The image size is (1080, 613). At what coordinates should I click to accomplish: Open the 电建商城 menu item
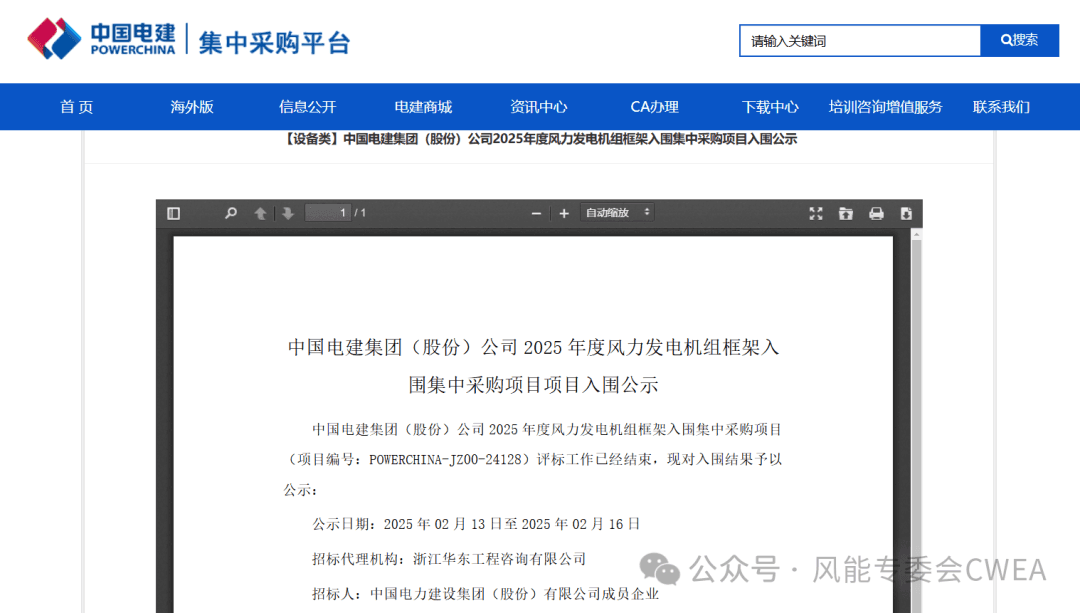pyautogui.click(x=423, y=107)
